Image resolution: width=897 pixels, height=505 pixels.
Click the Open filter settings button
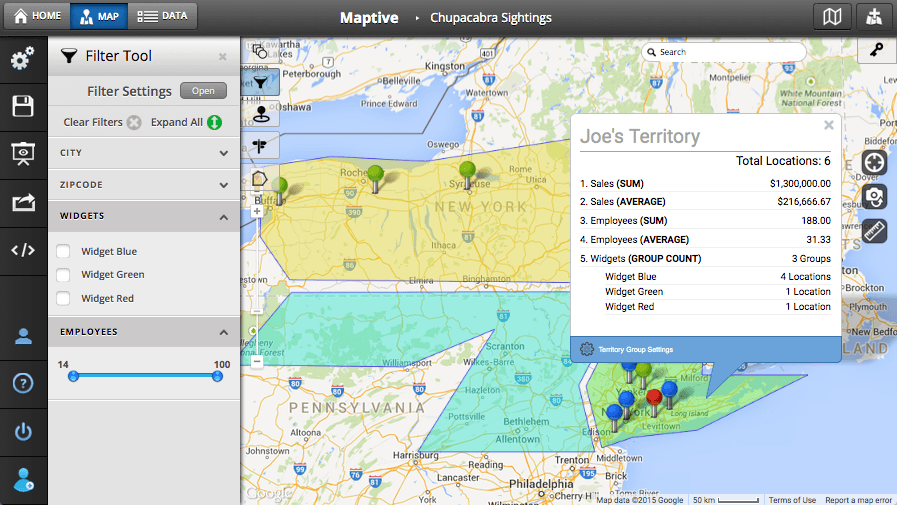203,90
